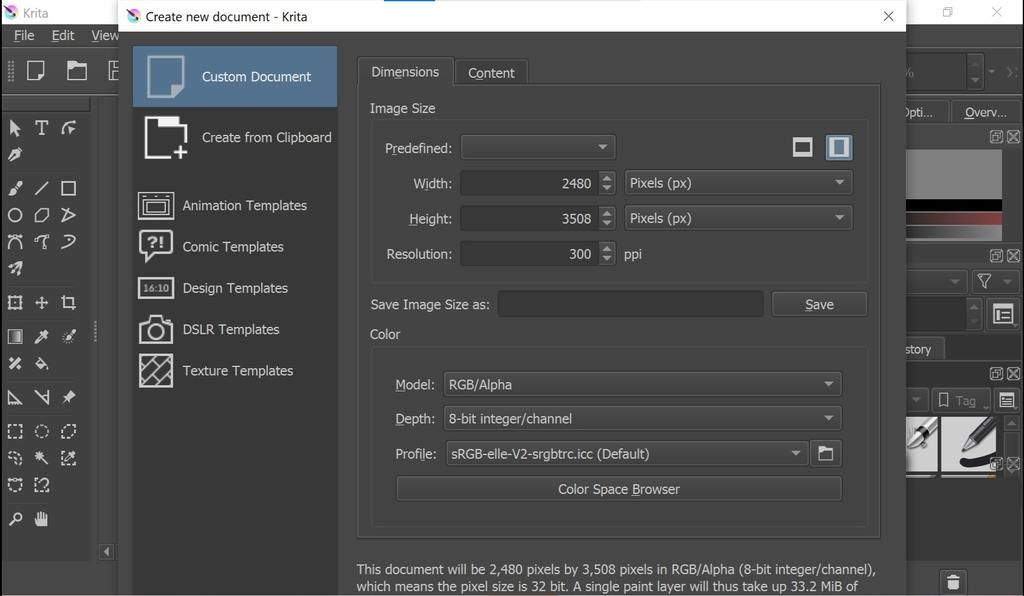
Task: Select the Color Picker eyedropper tool
Action: pos(41,336)
